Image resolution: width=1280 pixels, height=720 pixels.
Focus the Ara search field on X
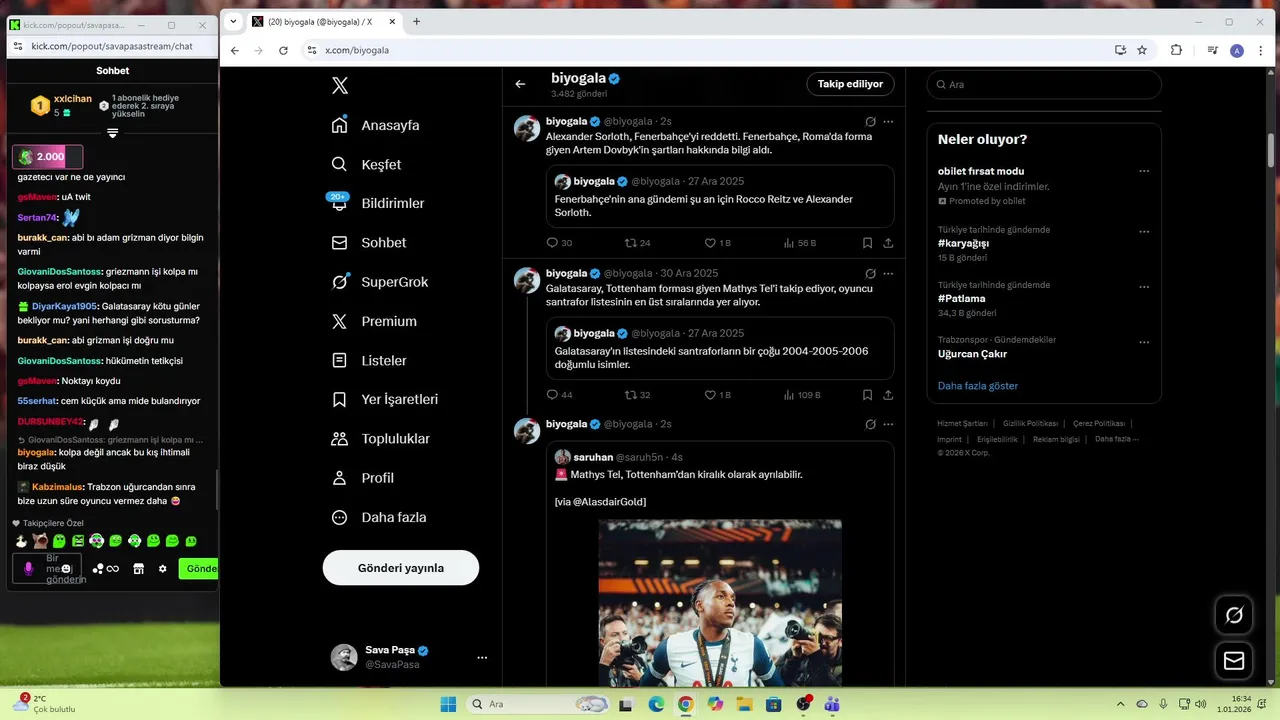[1044, 85]
